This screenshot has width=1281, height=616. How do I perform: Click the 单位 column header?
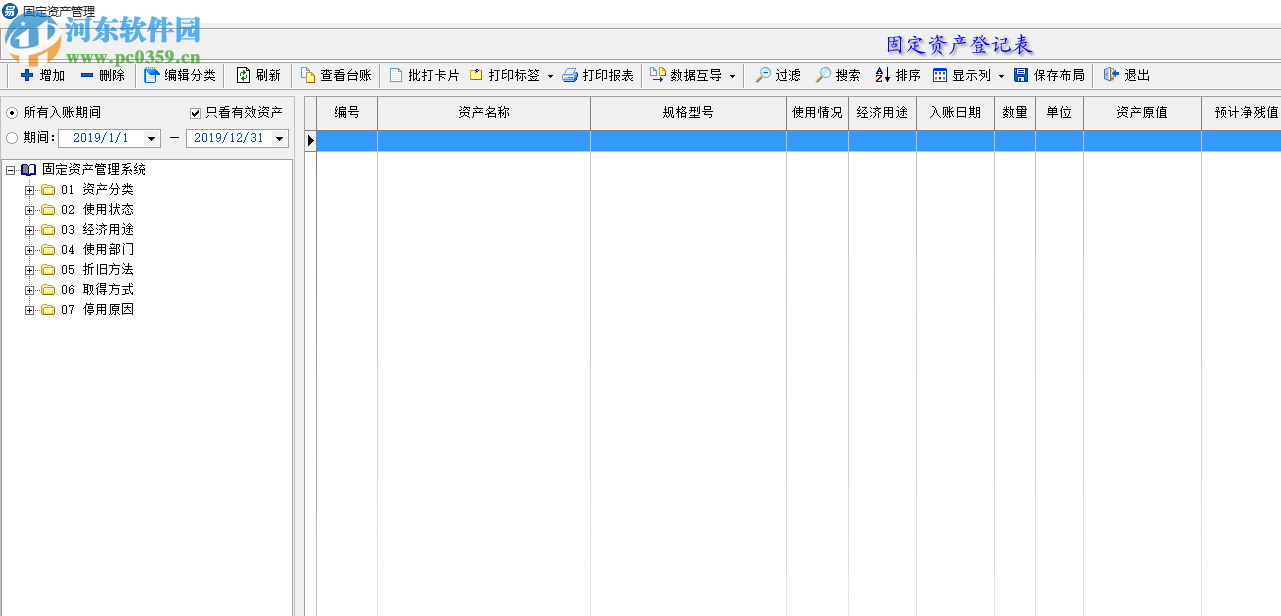pos(1059,113)
